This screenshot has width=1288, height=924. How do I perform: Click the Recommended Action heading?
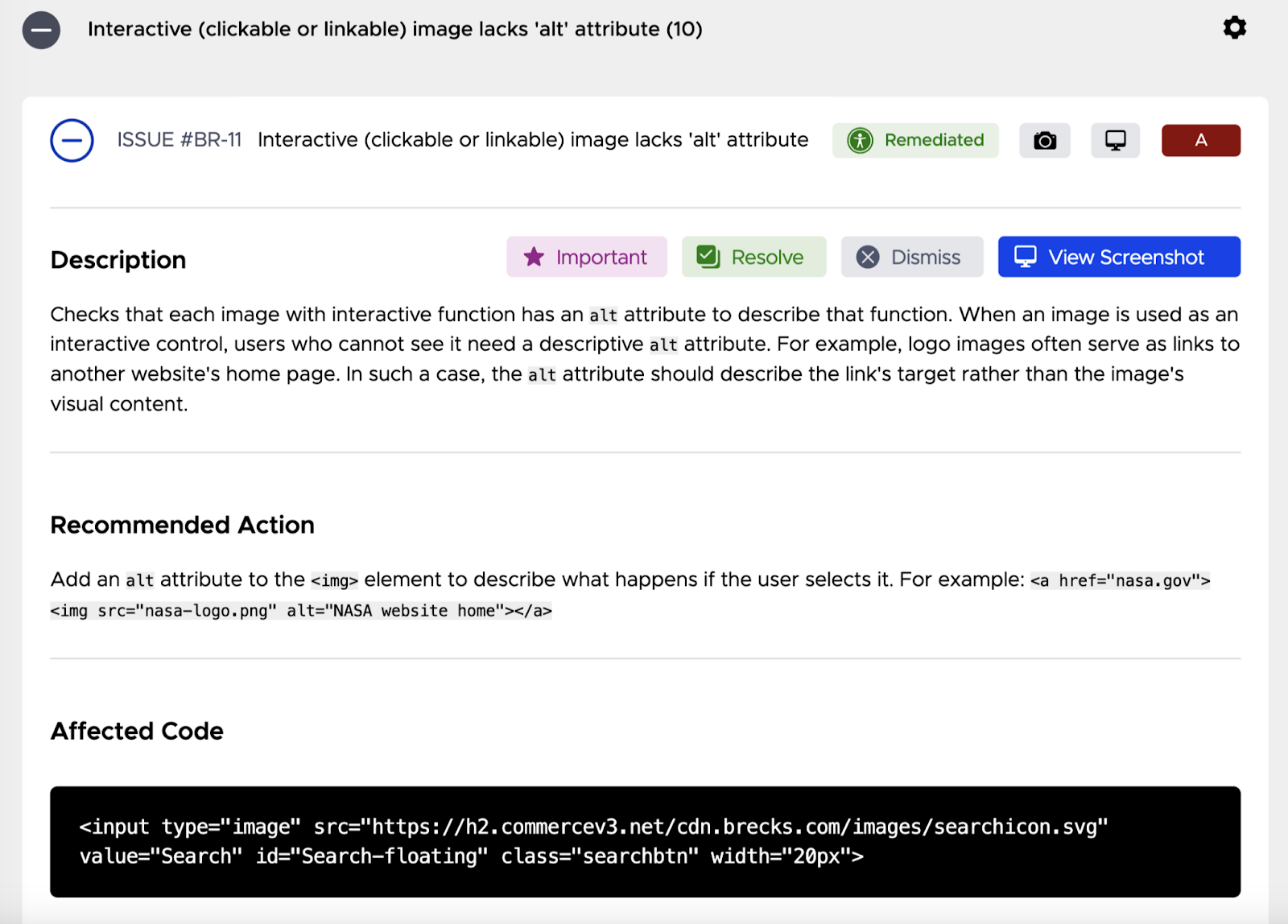click(x=182, y=525)
